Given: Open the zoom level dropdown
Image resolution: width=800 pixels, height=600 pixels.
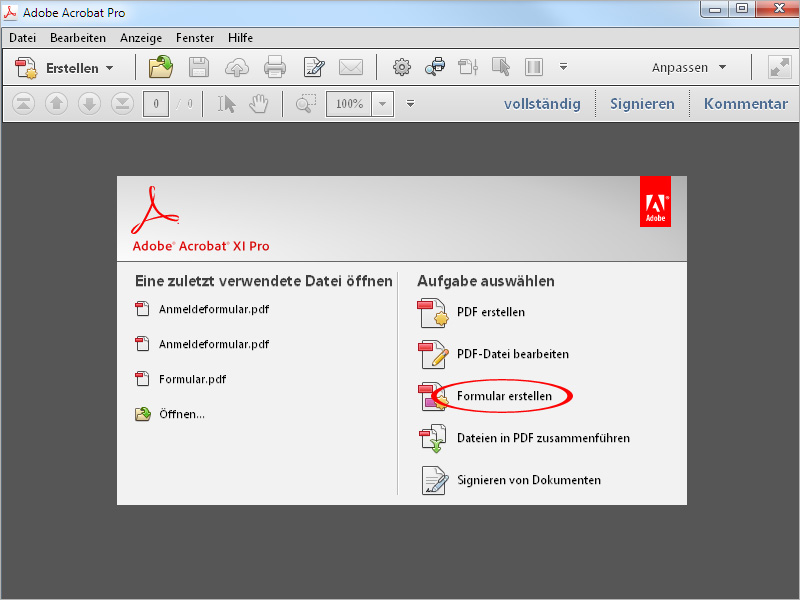Looking at the screenshot, I should [x=382, y=103].
